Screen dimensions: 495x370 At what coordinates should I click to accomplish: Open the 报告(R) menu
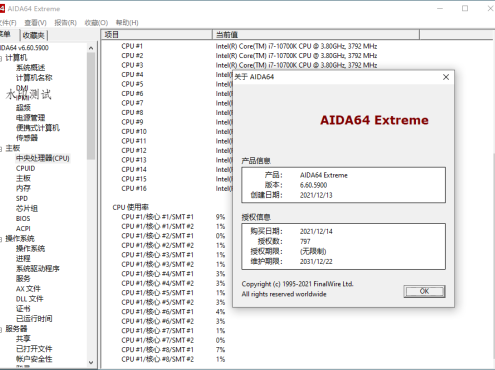click(x=66, y=23)
